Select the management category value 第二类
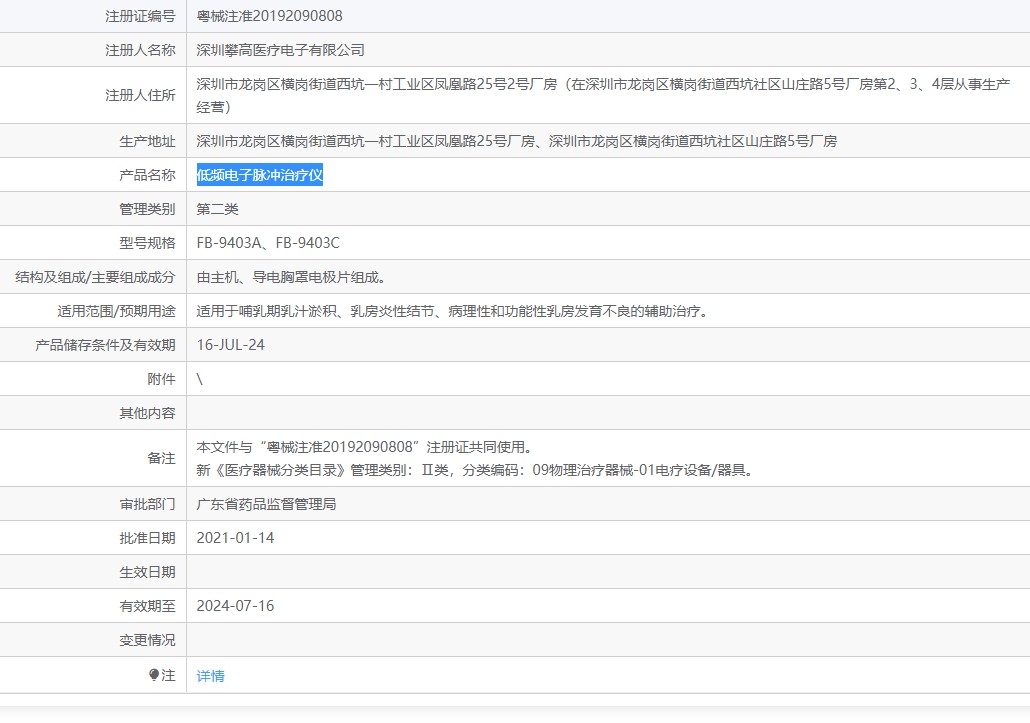This screenshot has width=1030, height=723. (x=217, y=209)
